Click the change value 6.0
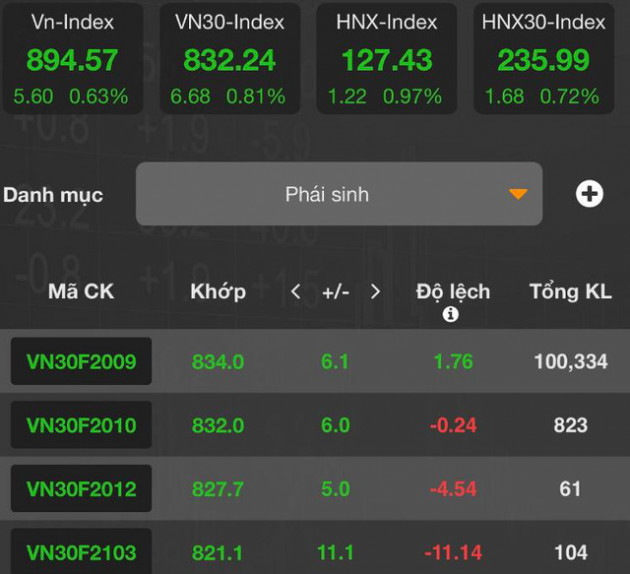The image size is (630, 574). (335, 425)
